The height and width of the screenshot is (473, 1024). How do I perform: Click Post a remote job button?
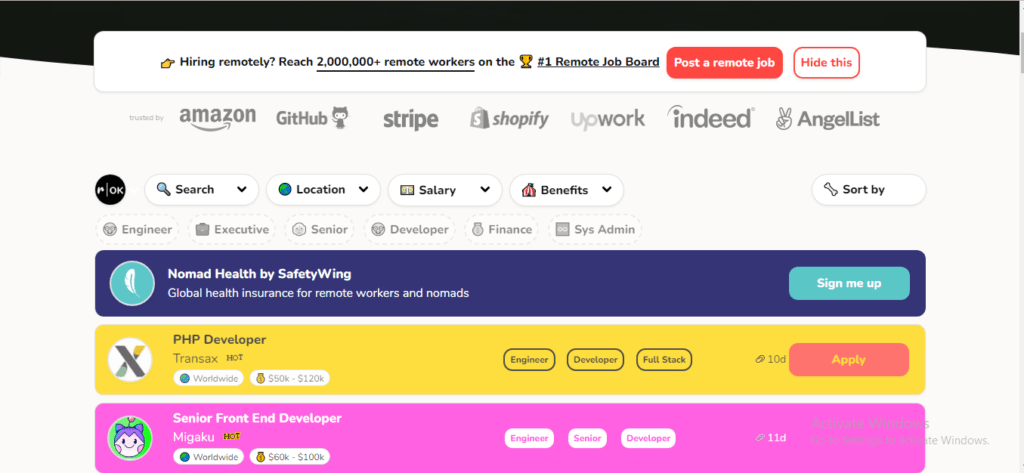pyautogui.click(x=724, y=63)
